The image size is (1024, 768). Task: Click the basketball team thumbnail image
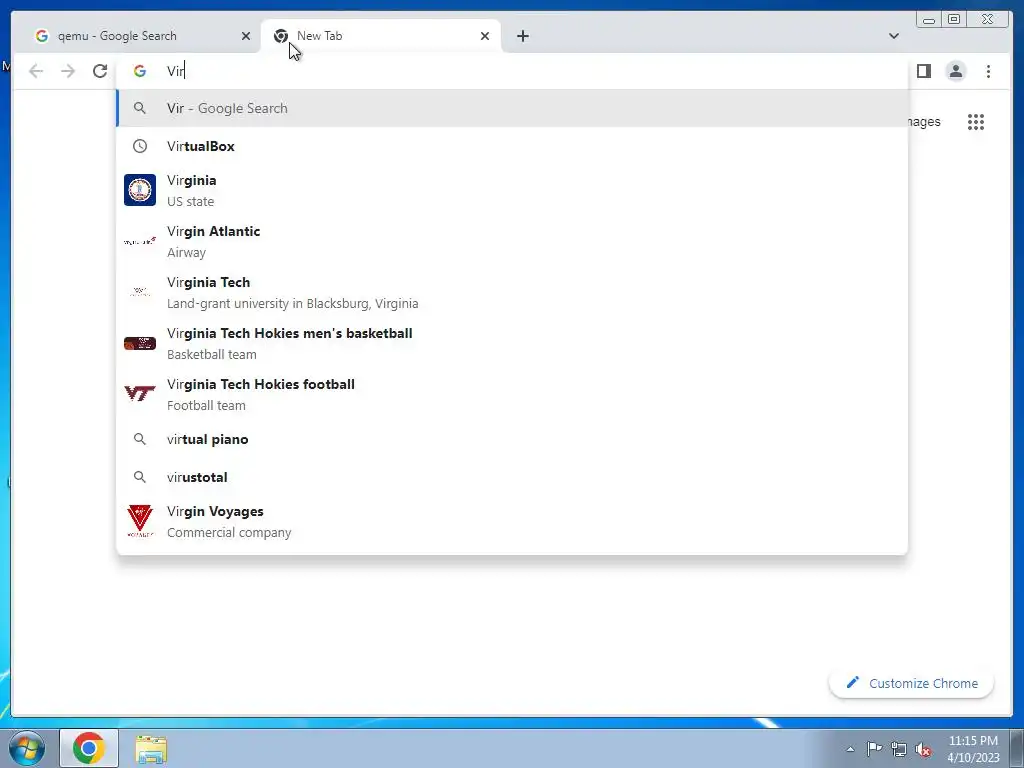tap(140, 343)
